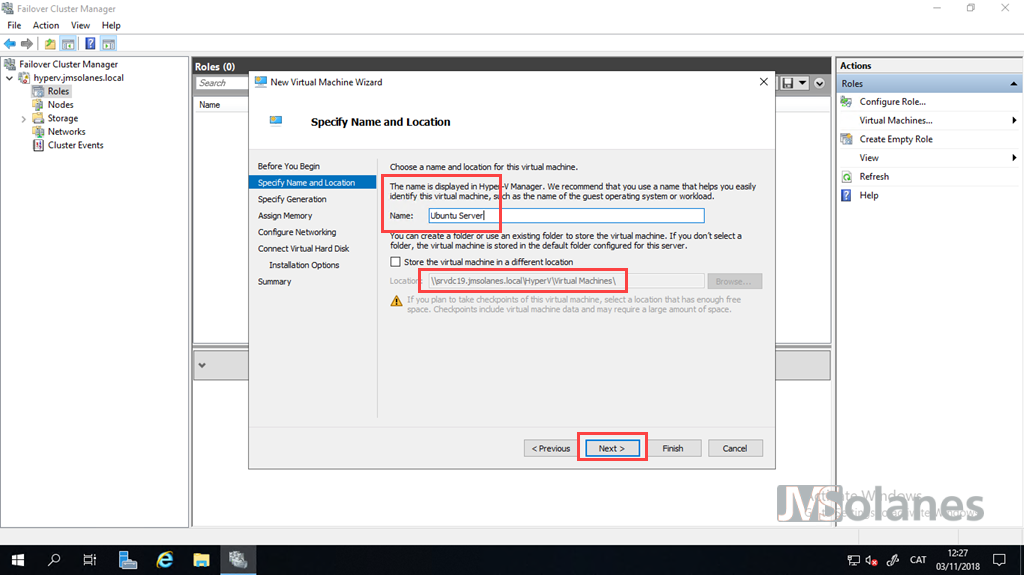Click the Location path field
This screenshot has width=1024, height=575.
point(566,281)
